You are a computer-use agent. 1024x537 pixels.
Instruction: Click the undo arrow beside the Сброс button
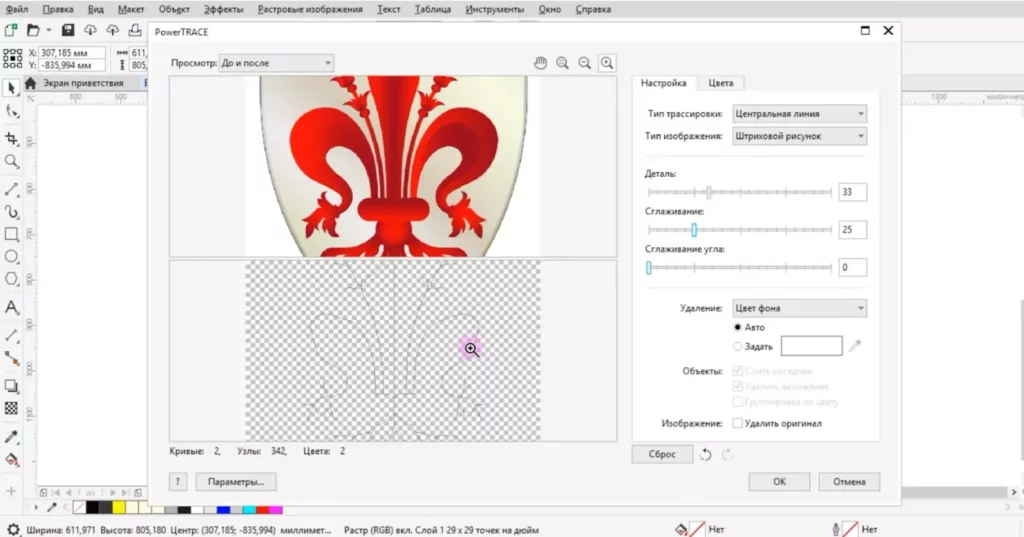point(706,454)
